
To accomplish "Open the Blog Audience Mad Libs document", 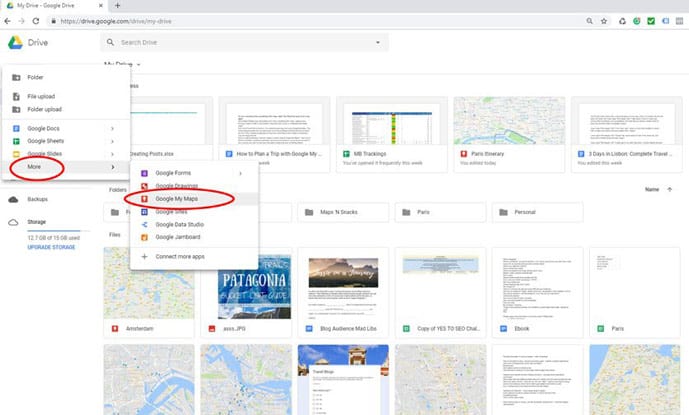I will [343, 292].
